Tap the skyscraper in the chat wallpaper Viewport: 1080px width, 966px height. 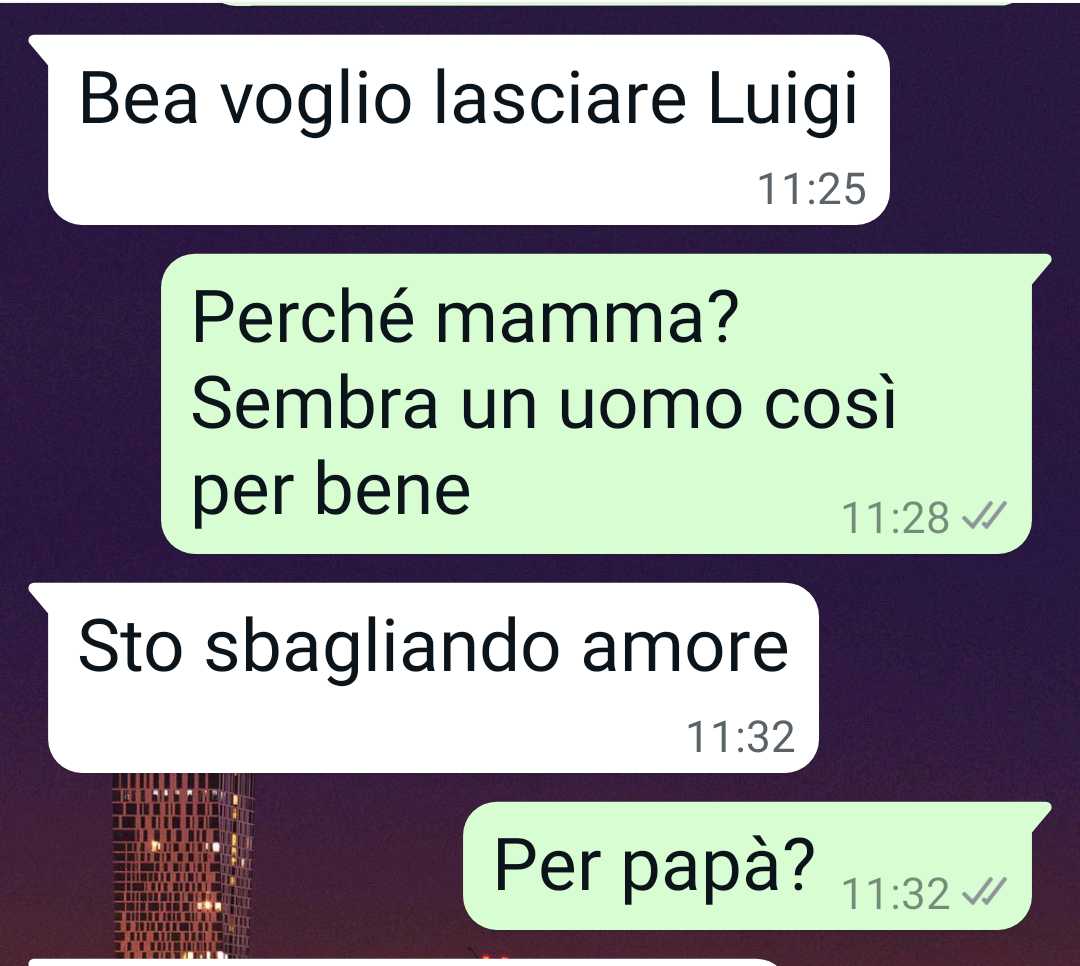[183, 865]
